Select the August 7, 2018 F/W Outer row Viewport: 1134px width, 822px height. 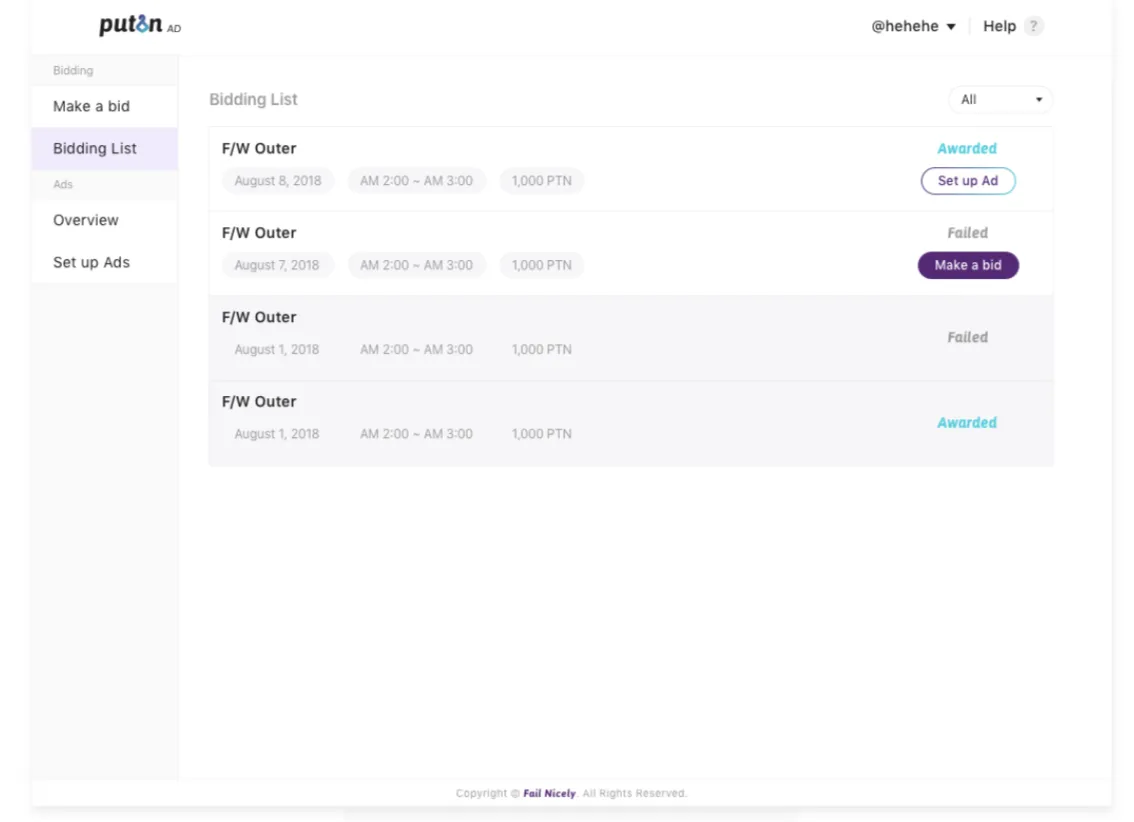point(631,254)
